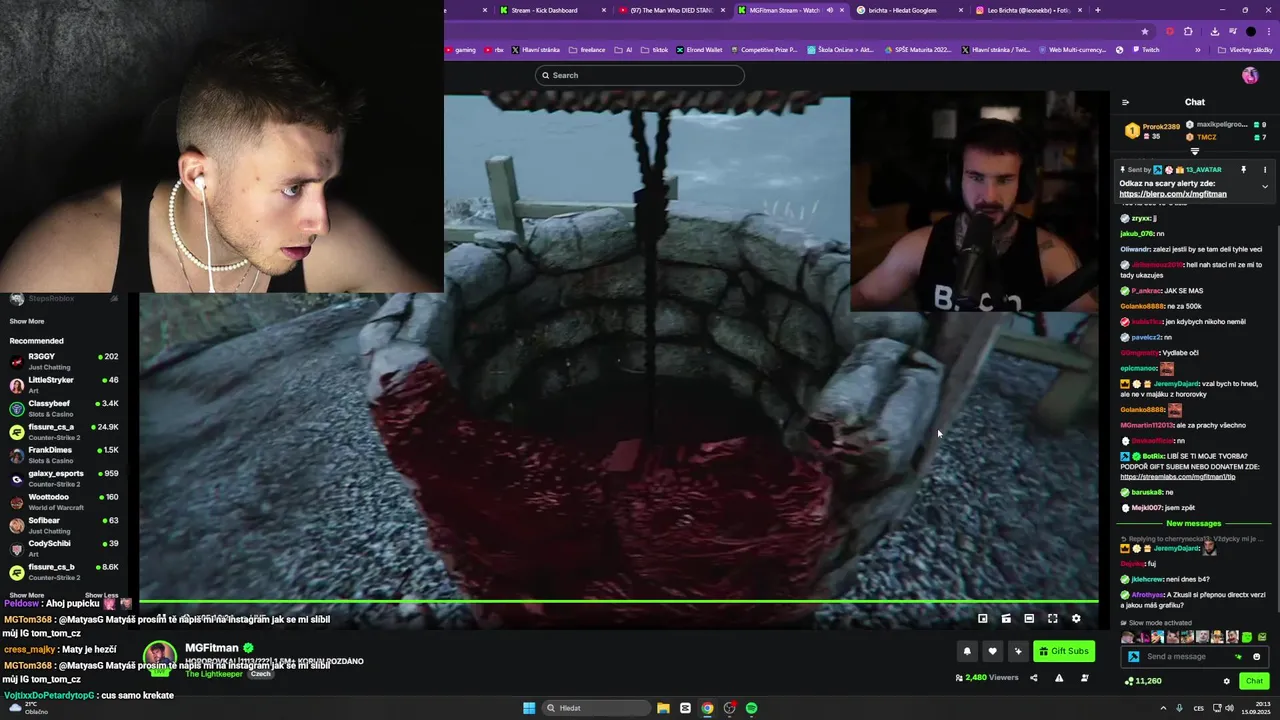Click the sparkle subscribe icon button
Viewport: 1280px width, 720px height.
tap(1018, 651)
